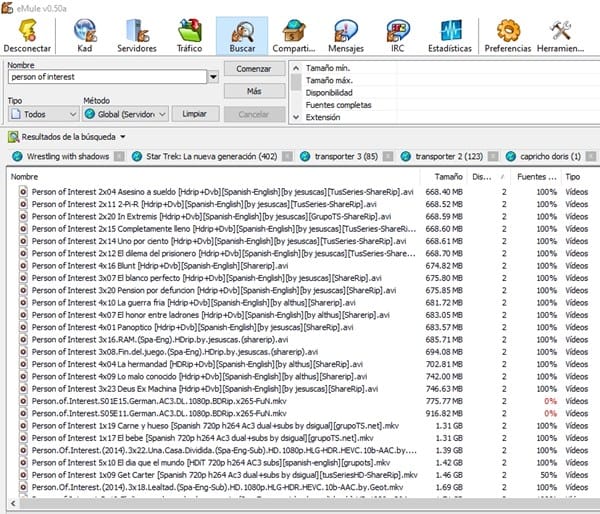Open the Tipo dropdown set to Todos
The width and height of the screenshot is (600, 514).
tap(44, 114)
